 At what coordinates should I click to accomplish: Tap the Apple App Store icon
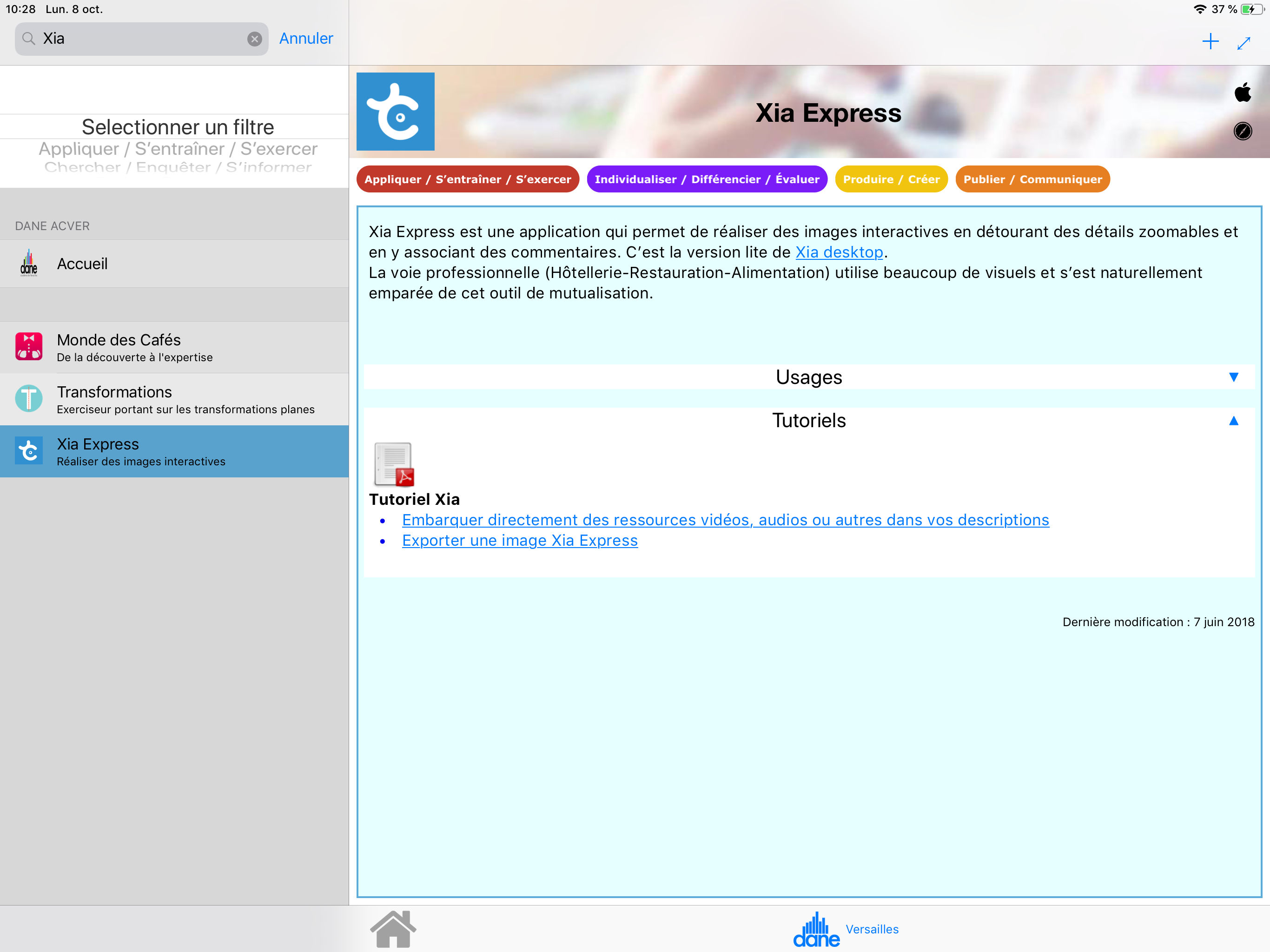[x=1243, y=92]
